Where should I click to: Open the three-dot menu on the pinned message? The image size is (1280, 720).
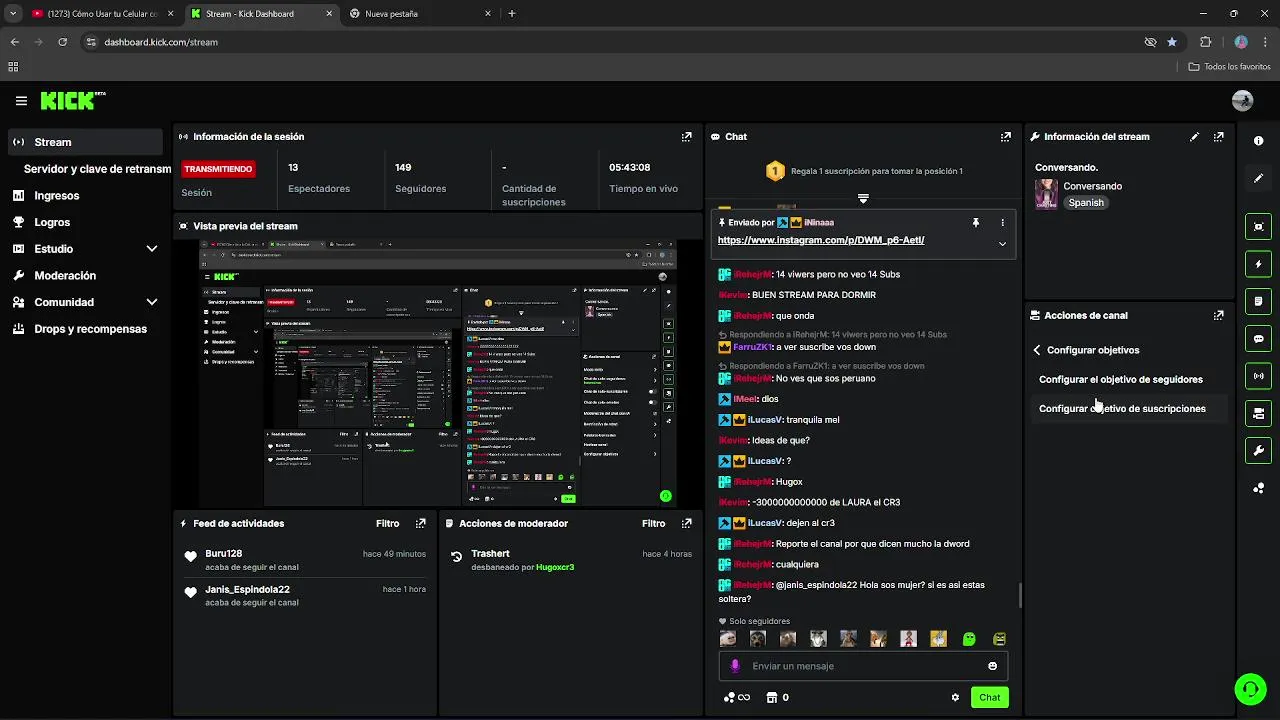tap(1002, 223)
